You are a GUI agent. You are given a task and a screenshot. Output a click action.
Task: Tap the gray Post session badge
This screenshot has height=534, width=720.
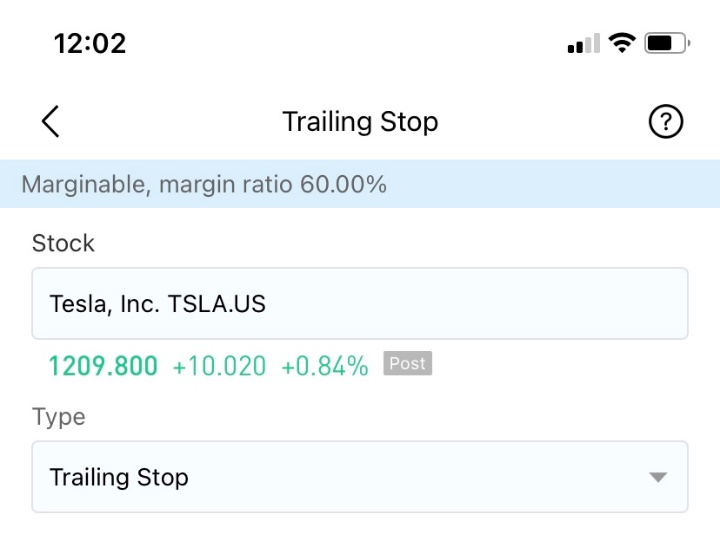[x=408, y=363]
